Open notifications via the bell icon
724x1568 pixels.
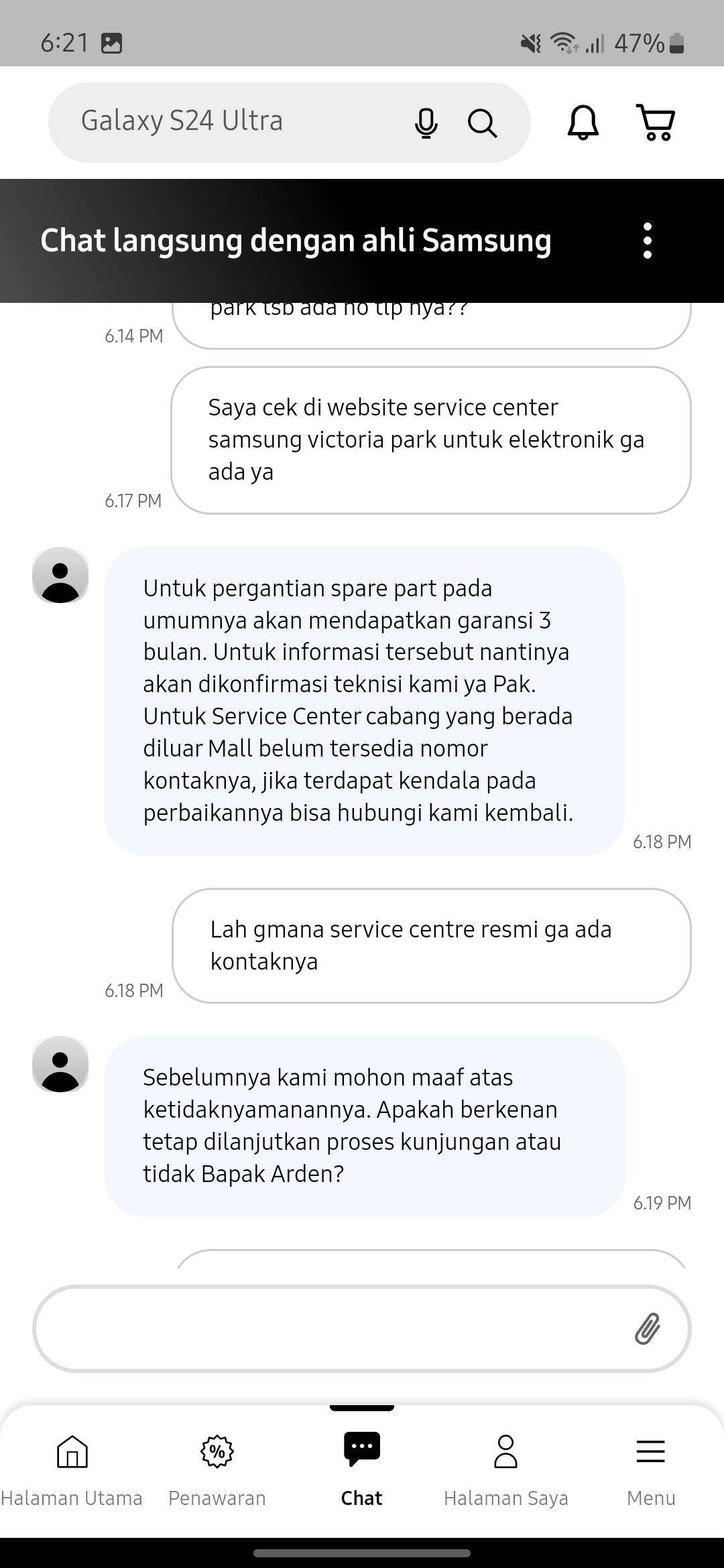pyautogui.click(x=583, y=122)
